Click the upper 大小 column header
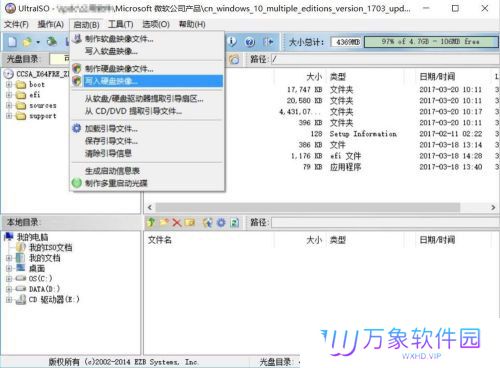The width and height of the screenshot is (500, 368). tap(314, 77)
